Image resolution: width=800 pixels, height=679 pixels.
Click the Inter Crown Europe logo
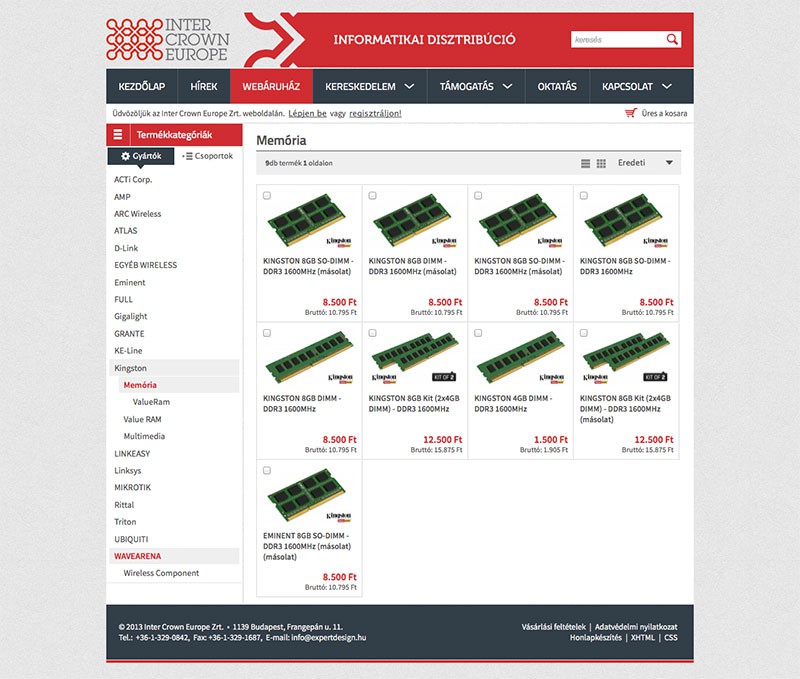pos(167,39)
